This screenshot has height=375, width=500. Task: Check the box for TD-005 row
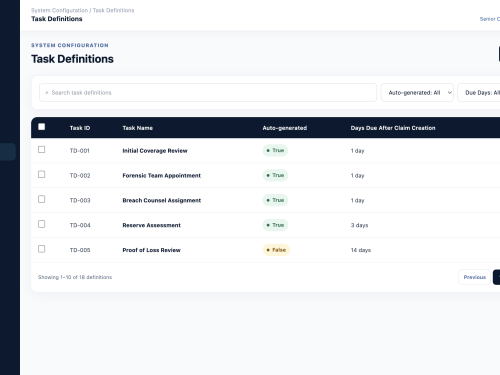pyautogui.click(x=42, y=249)
